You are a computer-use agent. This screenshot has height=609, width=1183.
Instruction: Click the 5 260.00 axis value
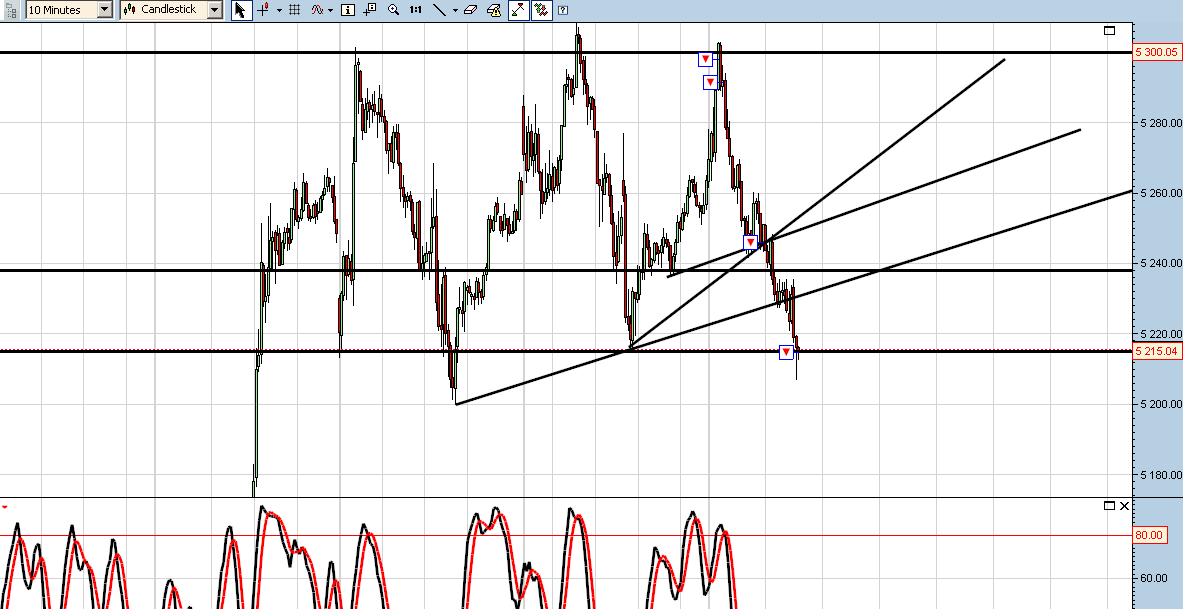click(x=1160, y=193)
